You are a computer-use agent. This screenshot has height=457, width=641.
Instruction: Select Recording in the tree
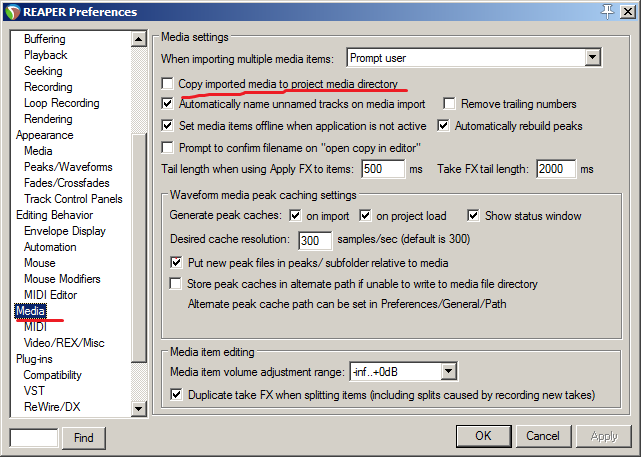click(x=48, y=87)
